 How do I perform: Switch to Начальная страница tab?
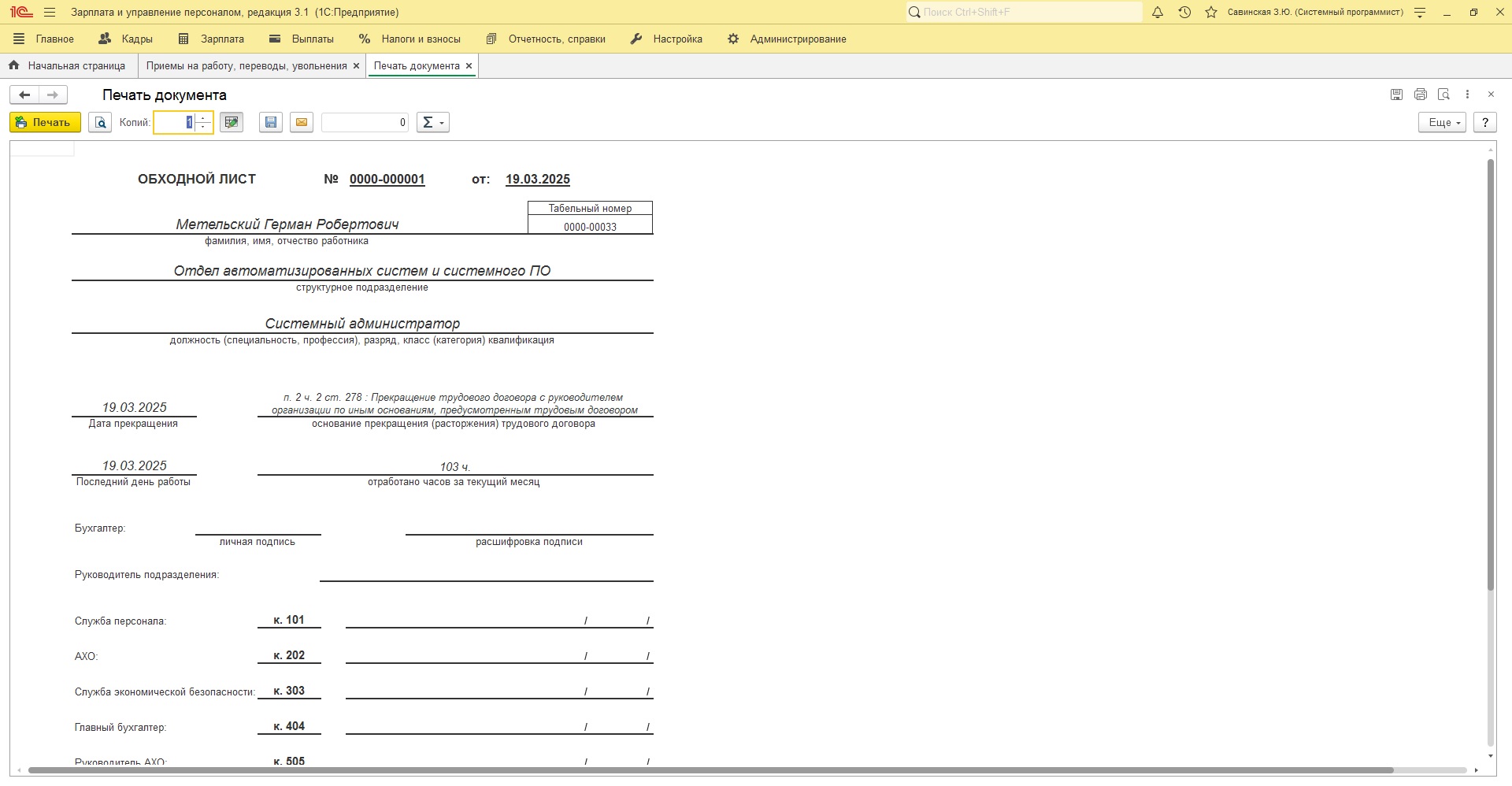68,66
